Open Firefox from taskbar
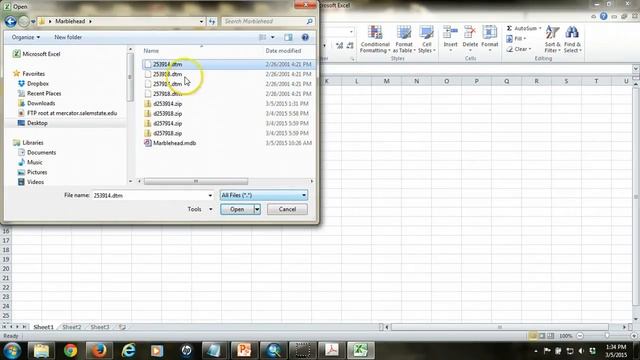This screenshot has width=640, height=360. [99, 350]
